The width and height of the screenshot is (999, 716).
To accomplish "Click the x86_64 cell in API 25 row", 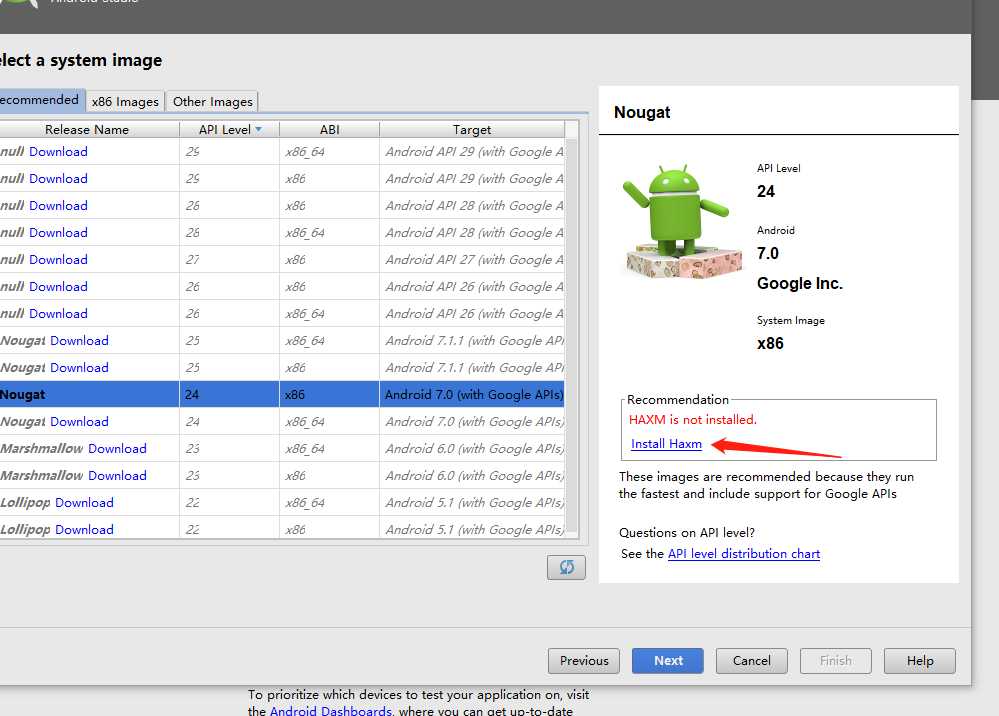I will (329, 341).
